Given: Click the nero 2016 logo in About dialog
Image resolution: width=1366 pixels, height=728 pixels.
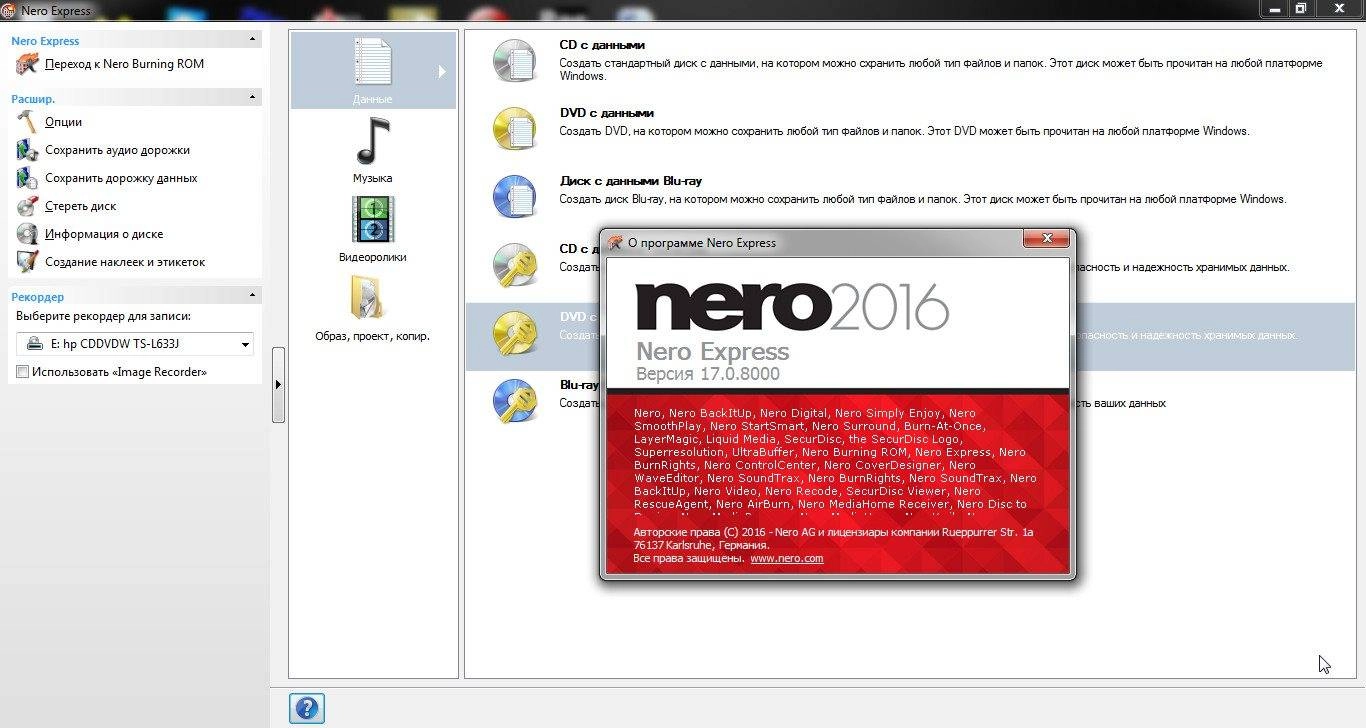Looking at the screenshot, I should point(792,307).
